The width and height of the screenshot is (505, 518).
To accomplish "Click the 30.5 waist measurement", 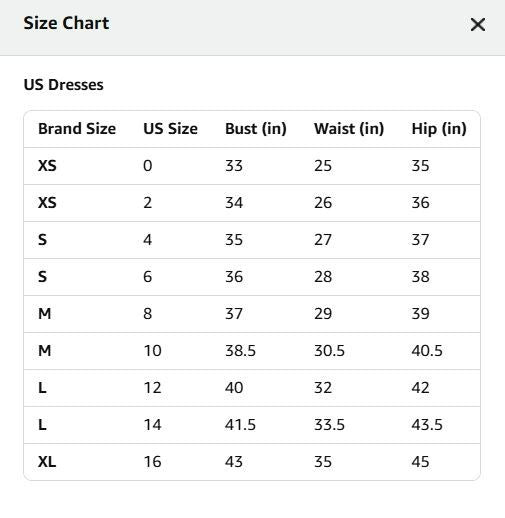I will tap(329, 351).
